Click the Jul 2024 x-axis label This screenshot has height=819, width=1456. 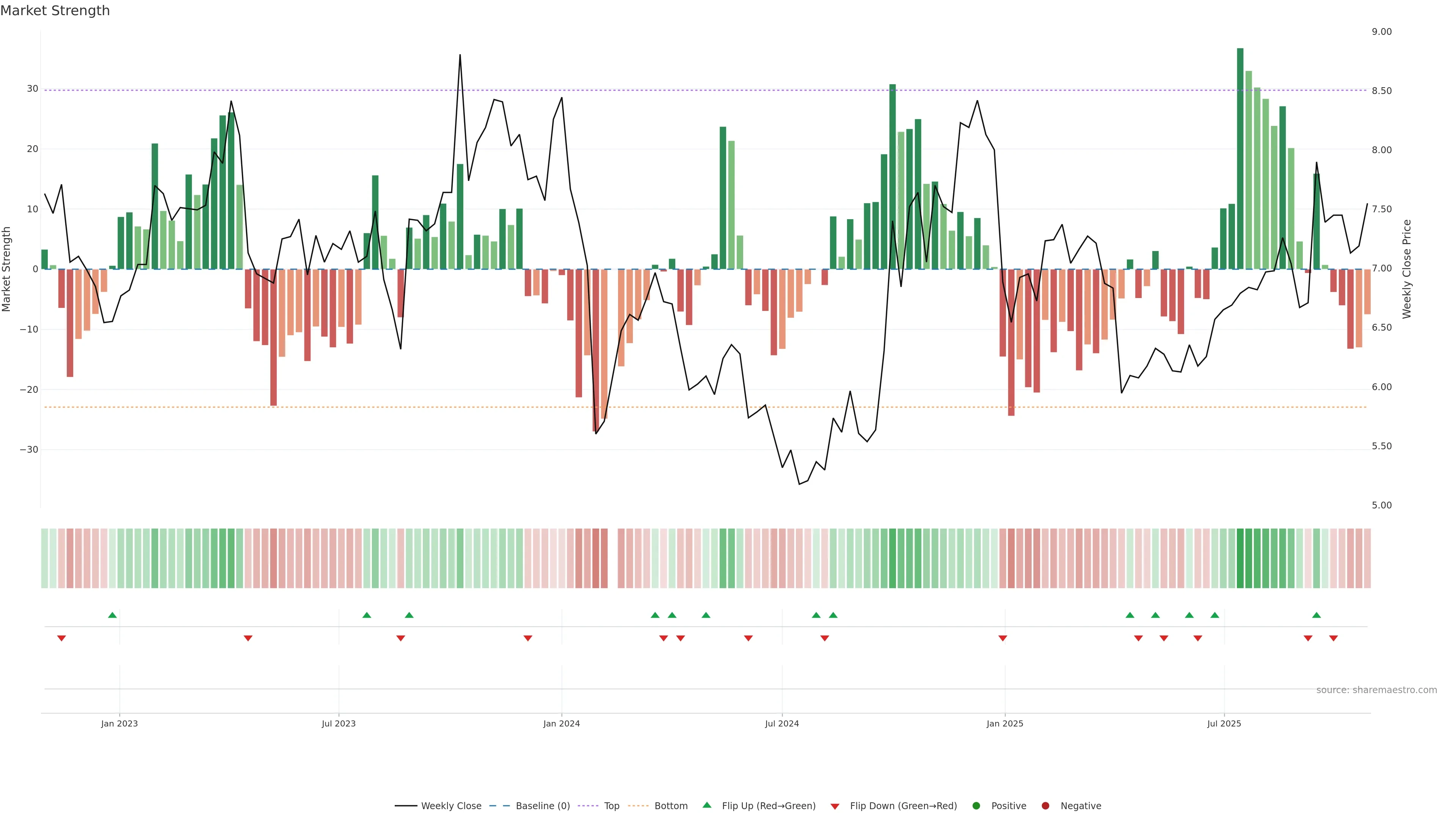point(782,723)
